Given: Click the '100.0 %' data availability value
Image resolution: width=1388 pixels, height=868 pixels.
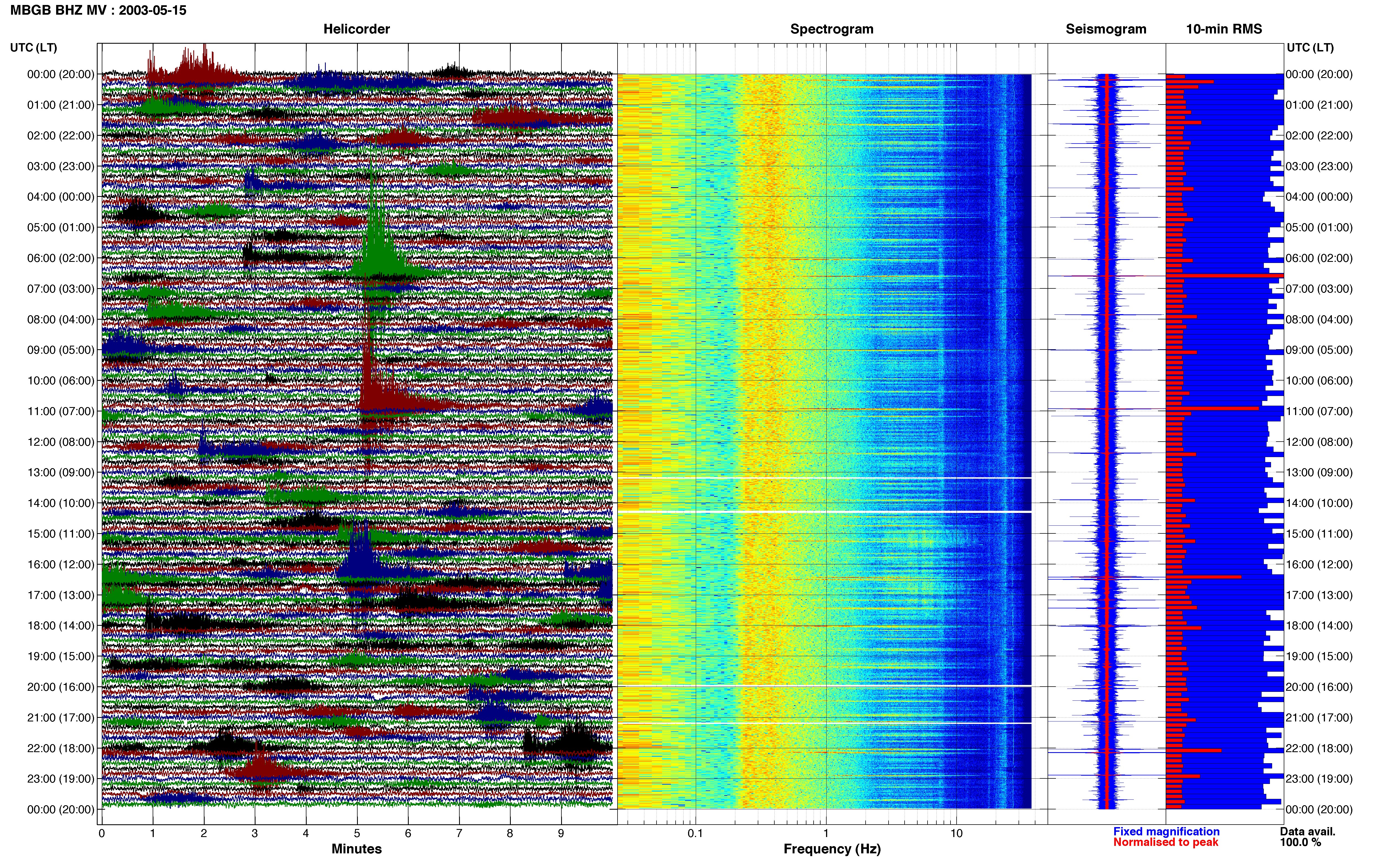Looking at the screenshot, I should tap(1300, 843).
